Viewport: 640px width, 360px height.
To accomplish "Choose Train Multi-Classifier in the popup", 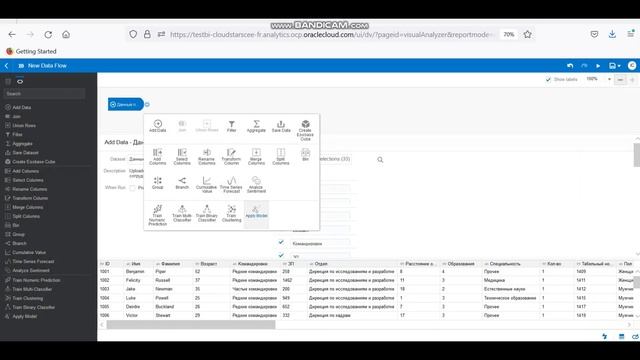I will pyautogui.click(x=182, y=213).
